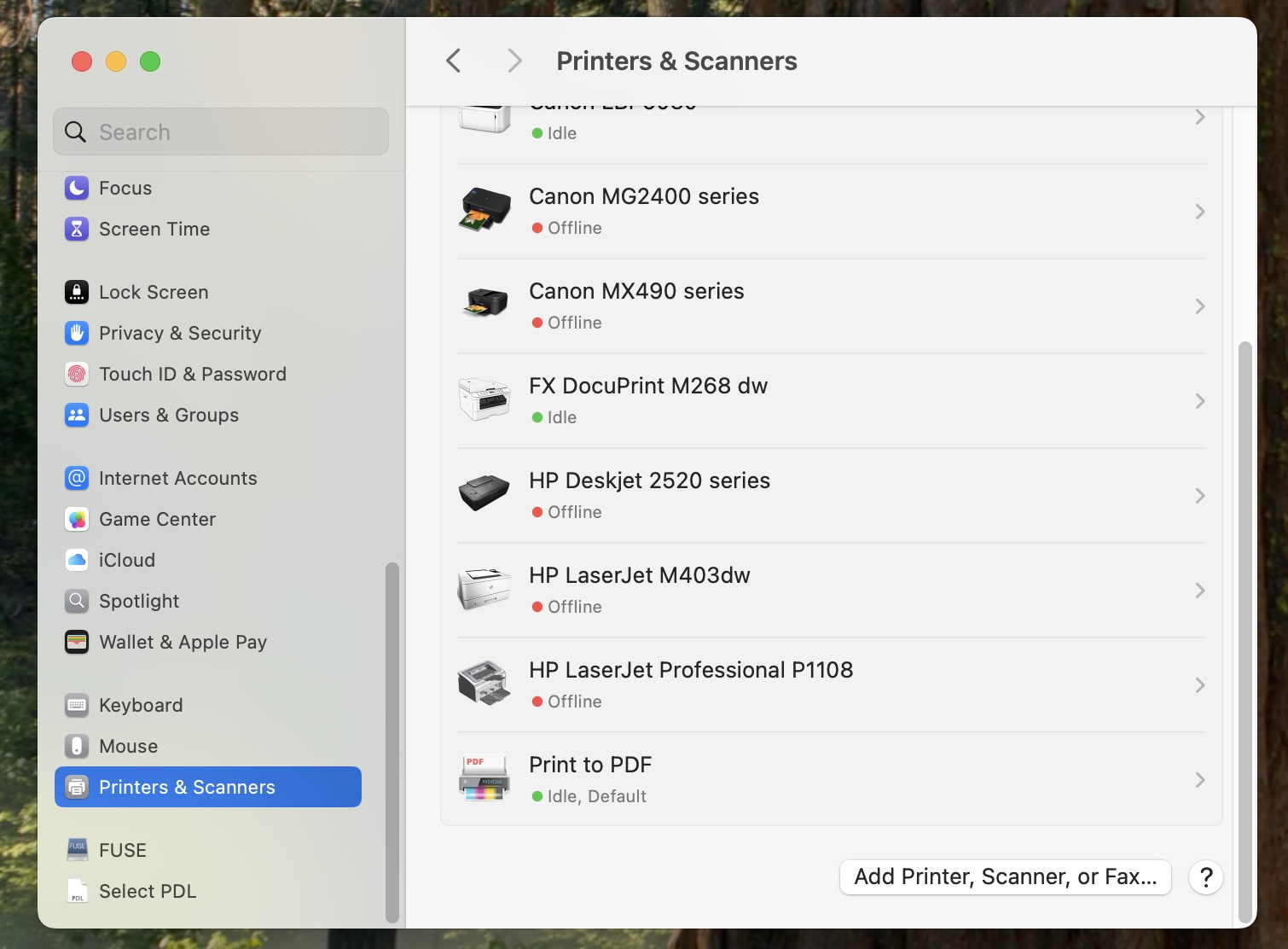Viewport: 1288px width, 949px height.
Task: Click the Print to PDF printer image
Action: point(484,778)
